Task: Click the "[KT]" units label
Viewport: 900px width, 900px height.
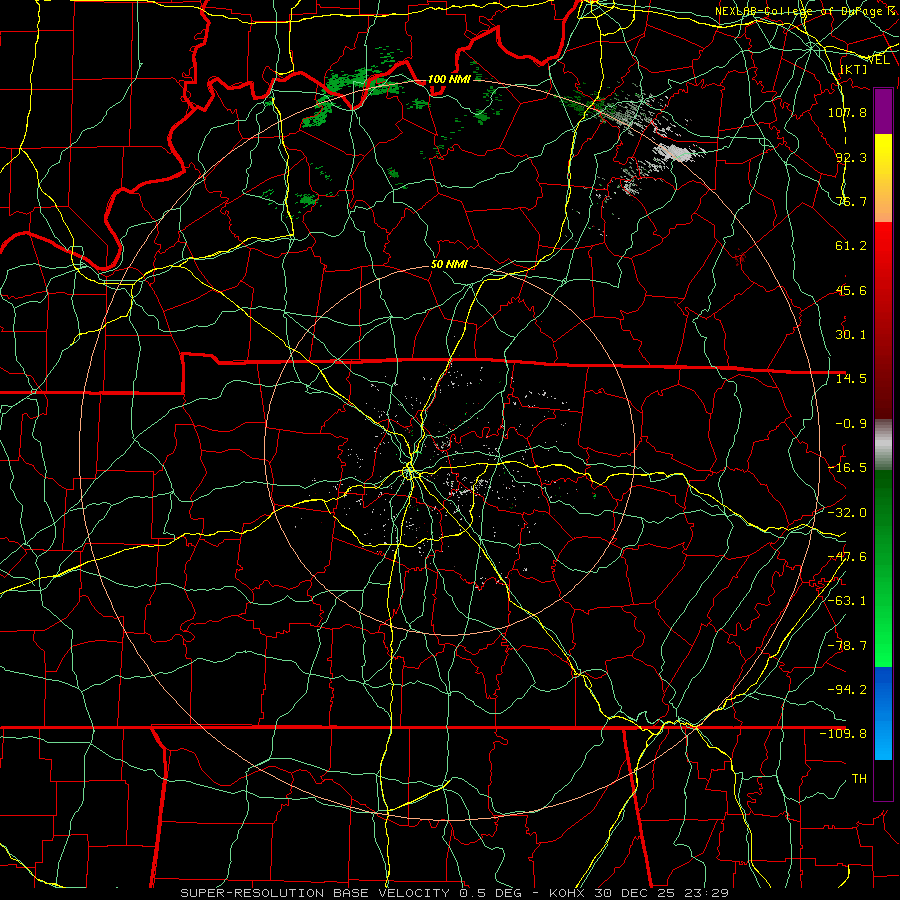Action: (x=853, y=69)
